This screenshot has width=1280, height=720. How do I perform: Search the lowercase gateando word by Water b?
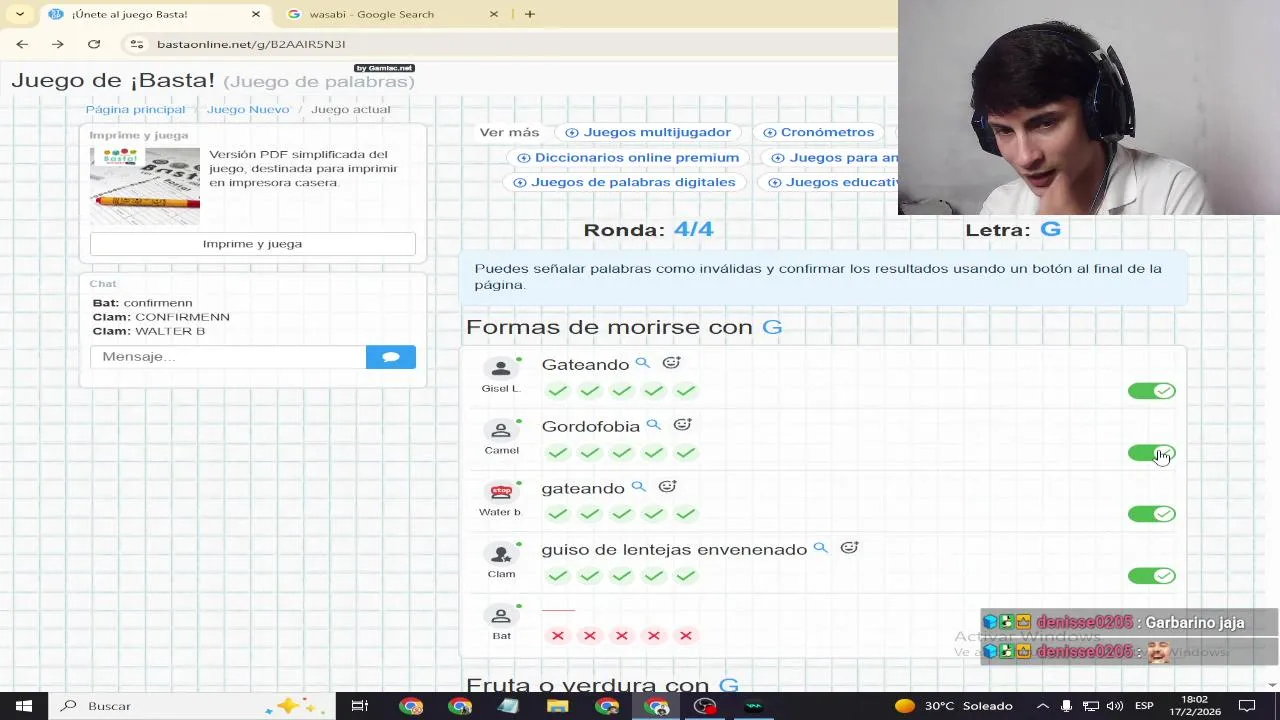[x=639, y=487]
